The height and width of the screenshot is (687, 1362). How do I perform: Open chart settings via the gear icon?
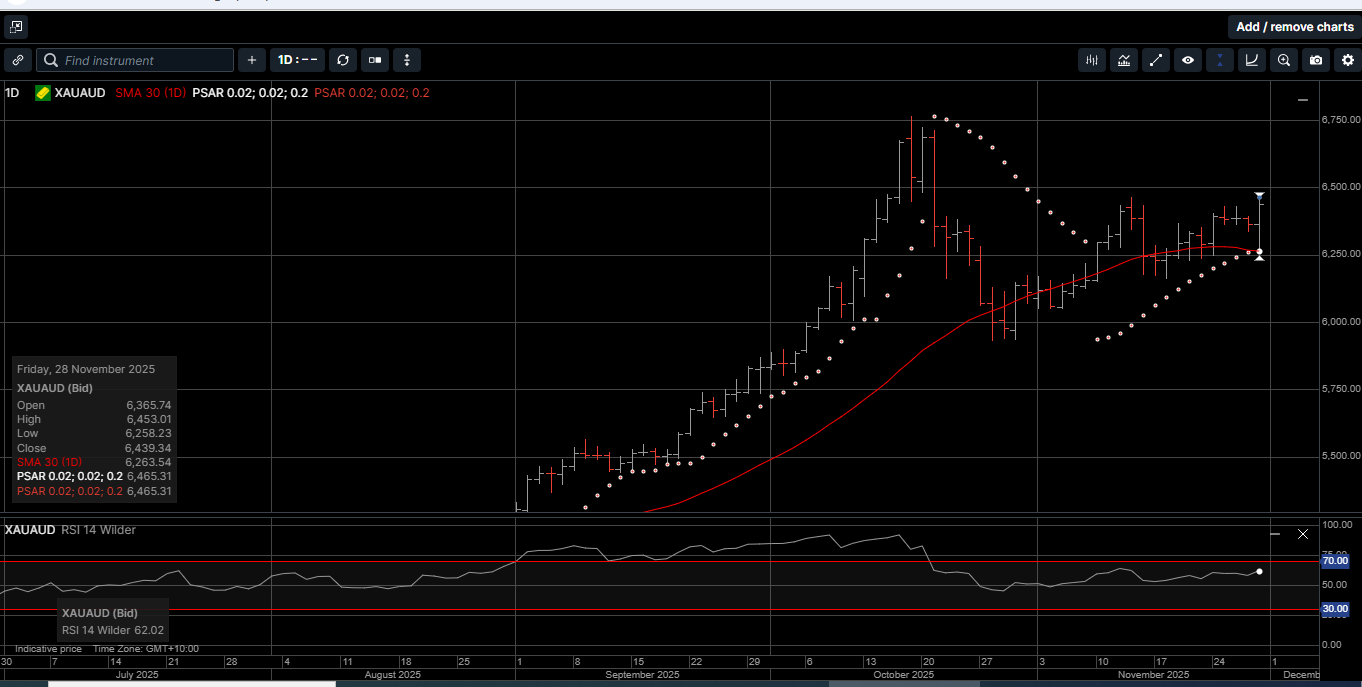tap(1348, 60)
